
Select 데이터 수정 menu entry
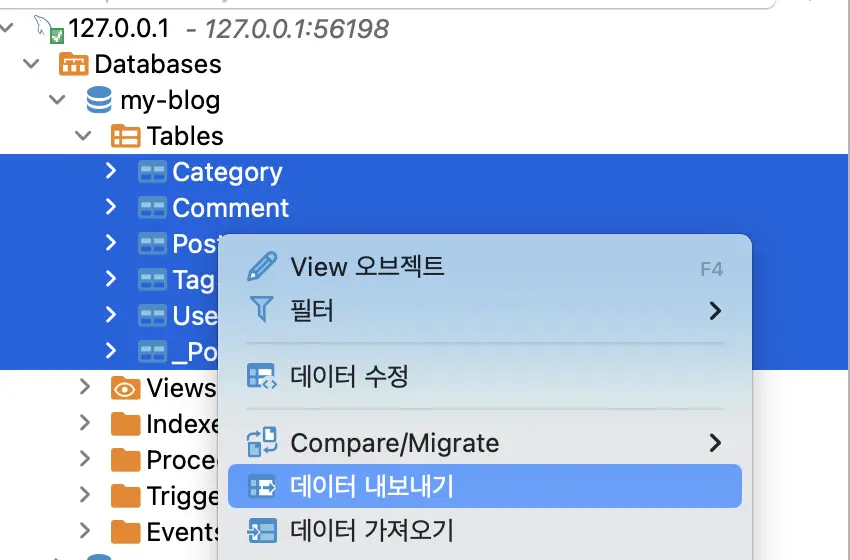[349, 377]
